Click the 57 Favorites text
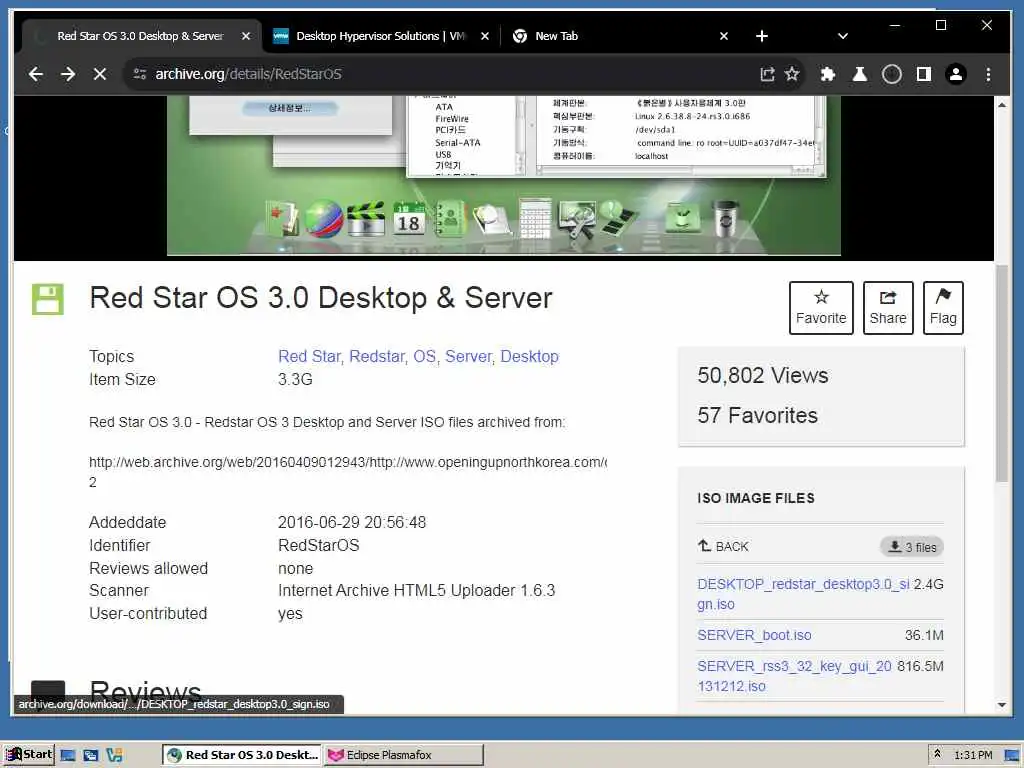This screenshot has height=768, width=1024. click(758, 415)
